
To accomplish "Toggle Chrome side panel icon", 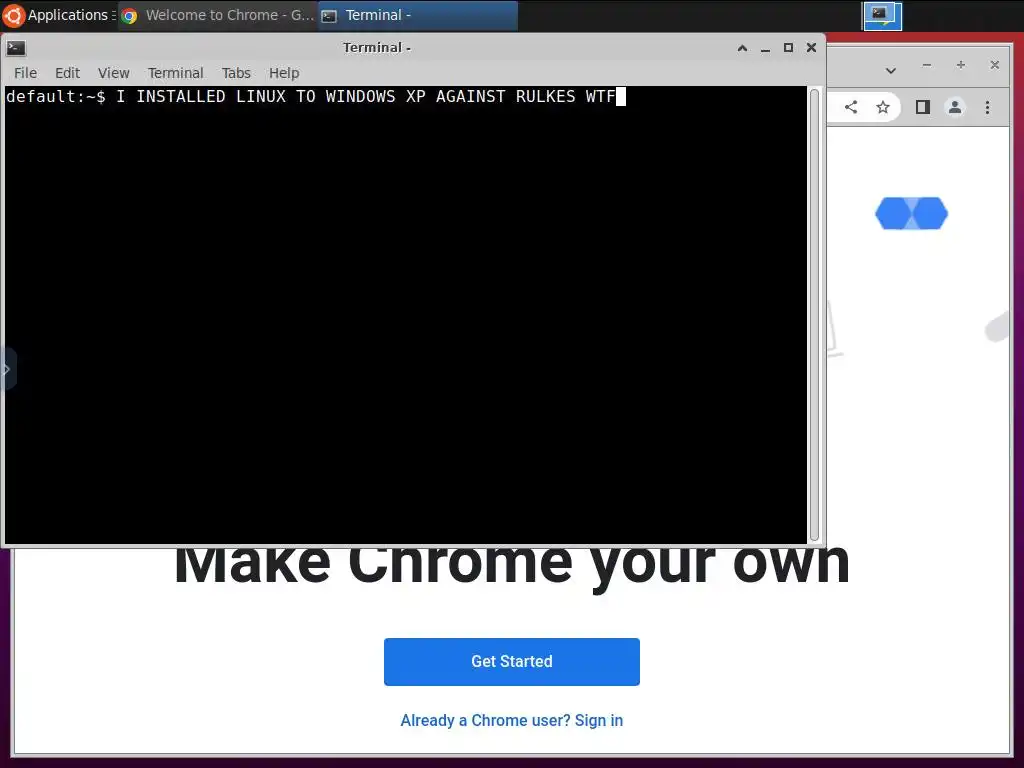I will [x=922, y=107].
